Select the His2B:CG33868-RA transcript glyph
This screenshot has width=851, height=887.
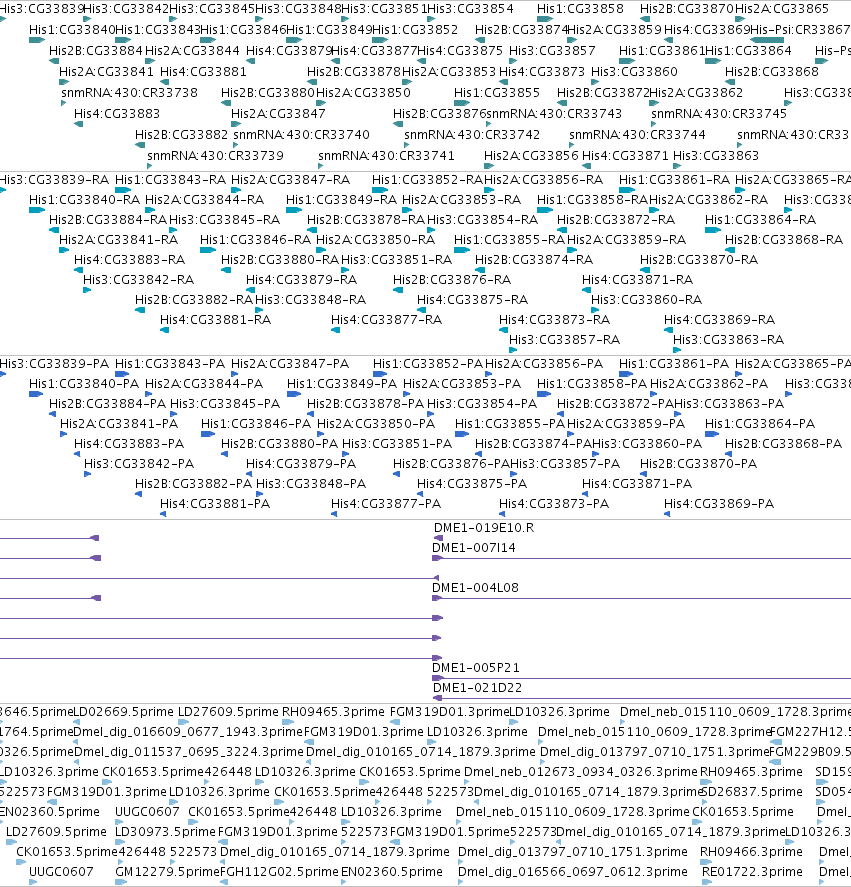(x=730, y=250)
